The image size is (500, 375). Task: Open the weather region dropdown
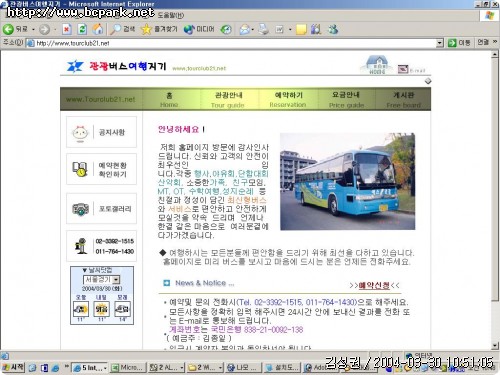point(116,280)
